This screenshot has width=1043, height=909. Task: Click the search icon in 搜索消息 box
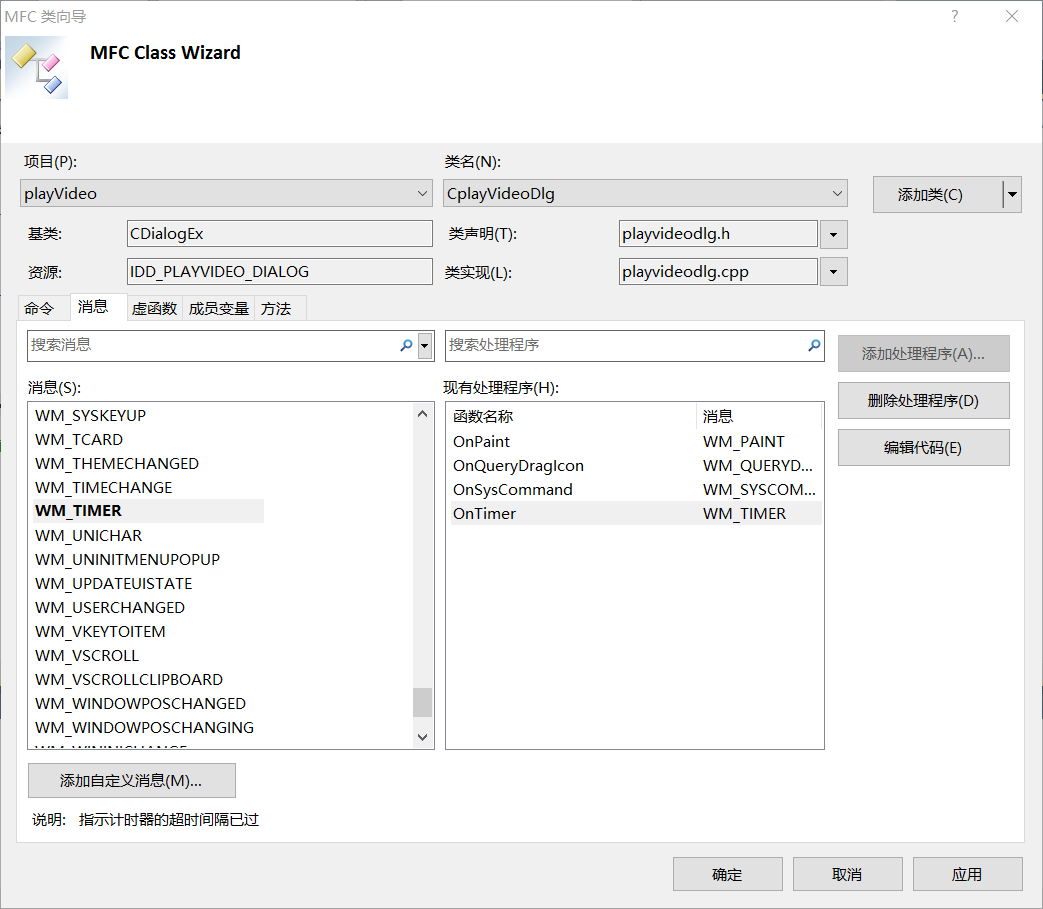pyautogui.click(x=406, y=345)
